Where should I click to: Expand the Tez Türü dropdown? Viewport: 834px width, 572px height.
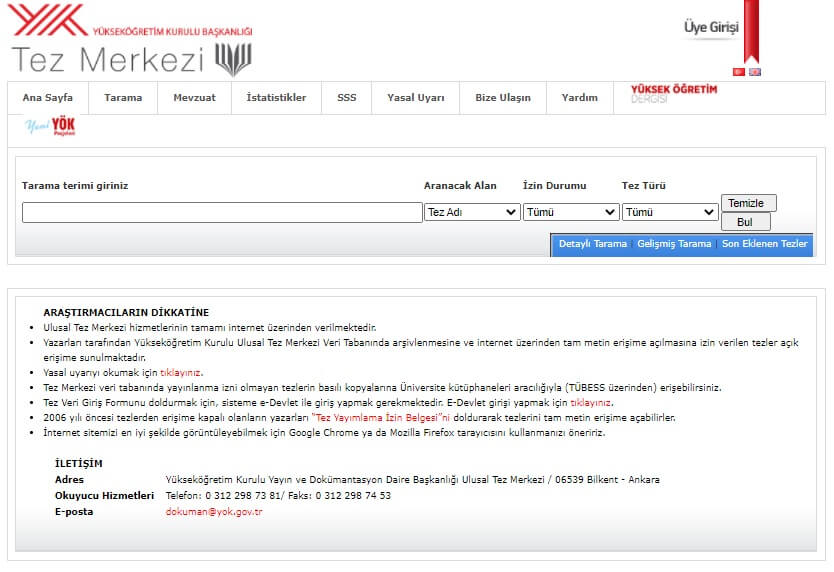click(x=669, y=212)
